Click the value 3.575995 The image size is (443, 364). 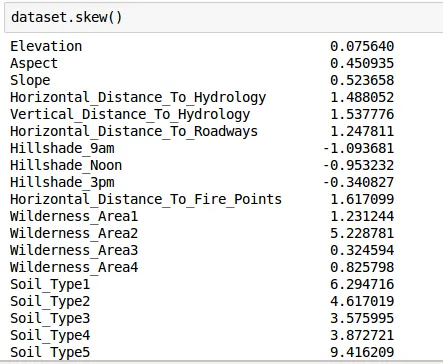(x=362, y=318)
